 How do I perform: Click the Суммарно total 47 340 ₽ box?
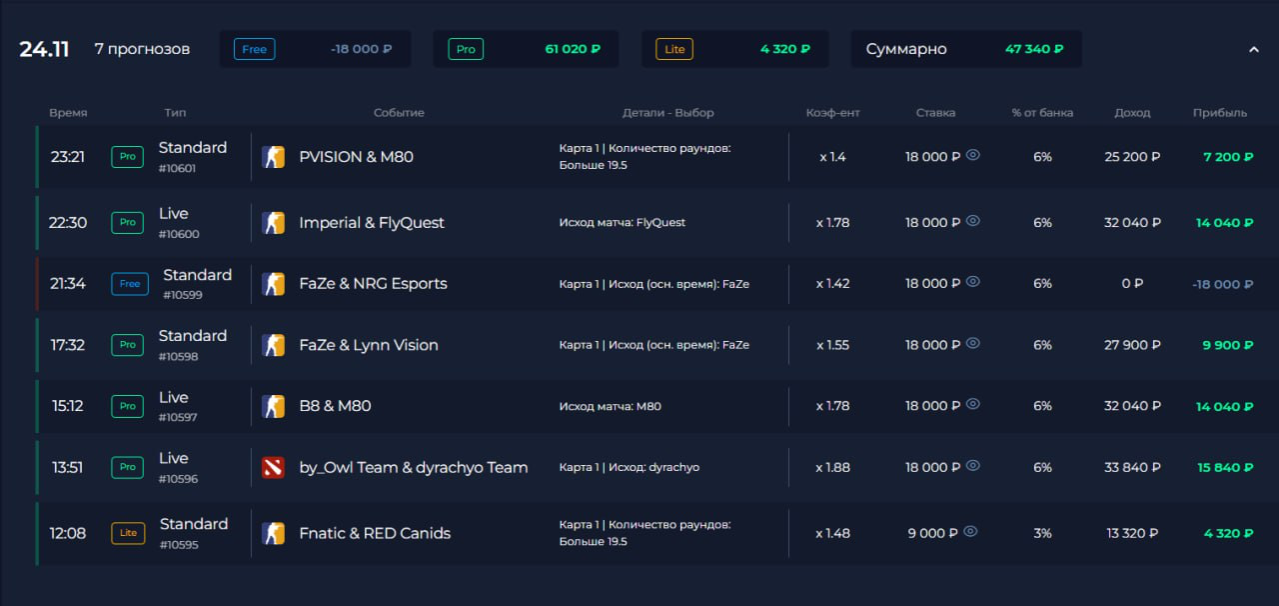point(965,49)
